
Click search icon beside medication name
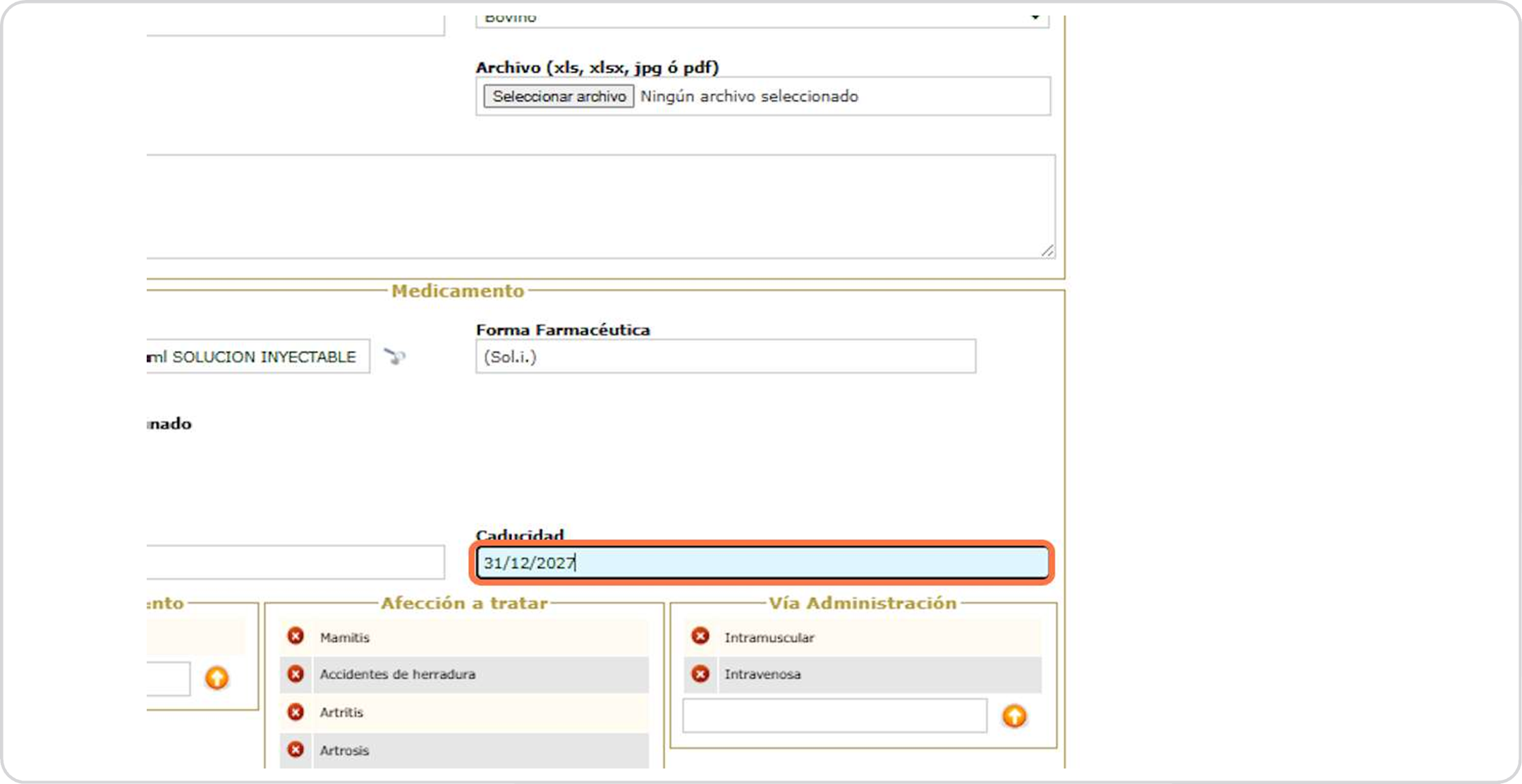pyautogui.click(x=395, y=356)
